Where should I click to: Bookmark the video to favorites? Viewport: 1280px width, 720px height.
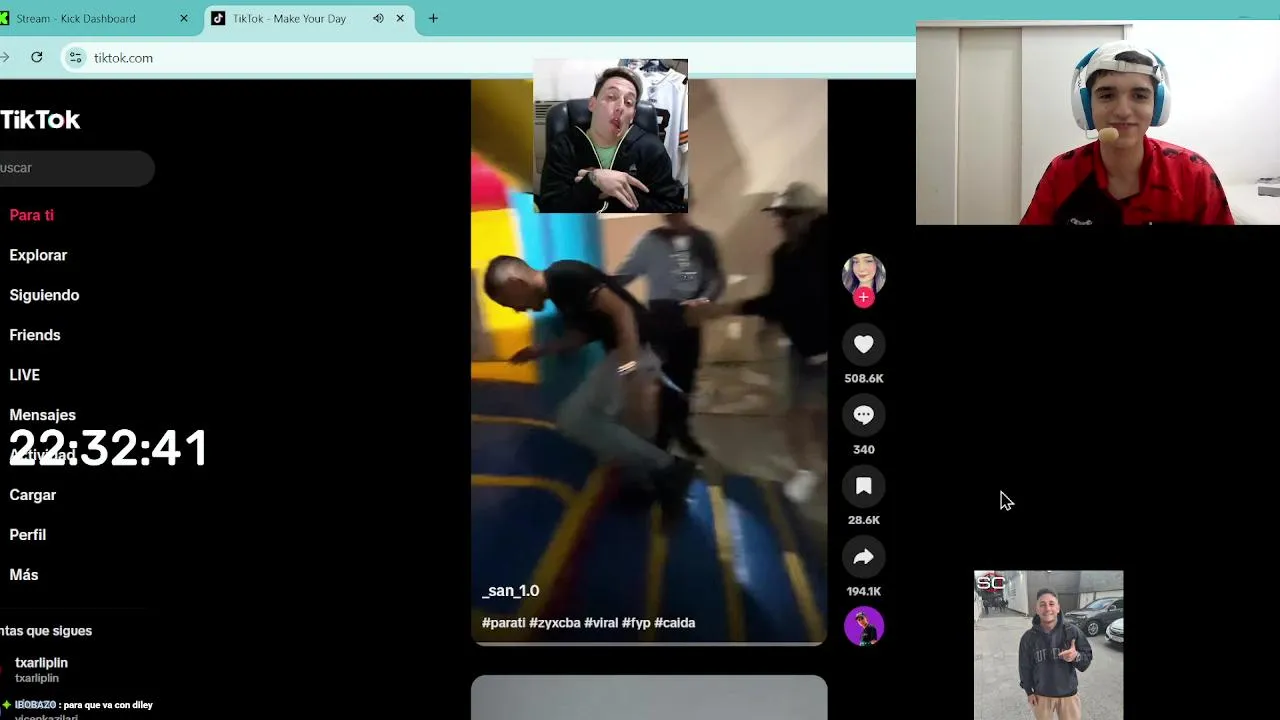tap(863, 486)
